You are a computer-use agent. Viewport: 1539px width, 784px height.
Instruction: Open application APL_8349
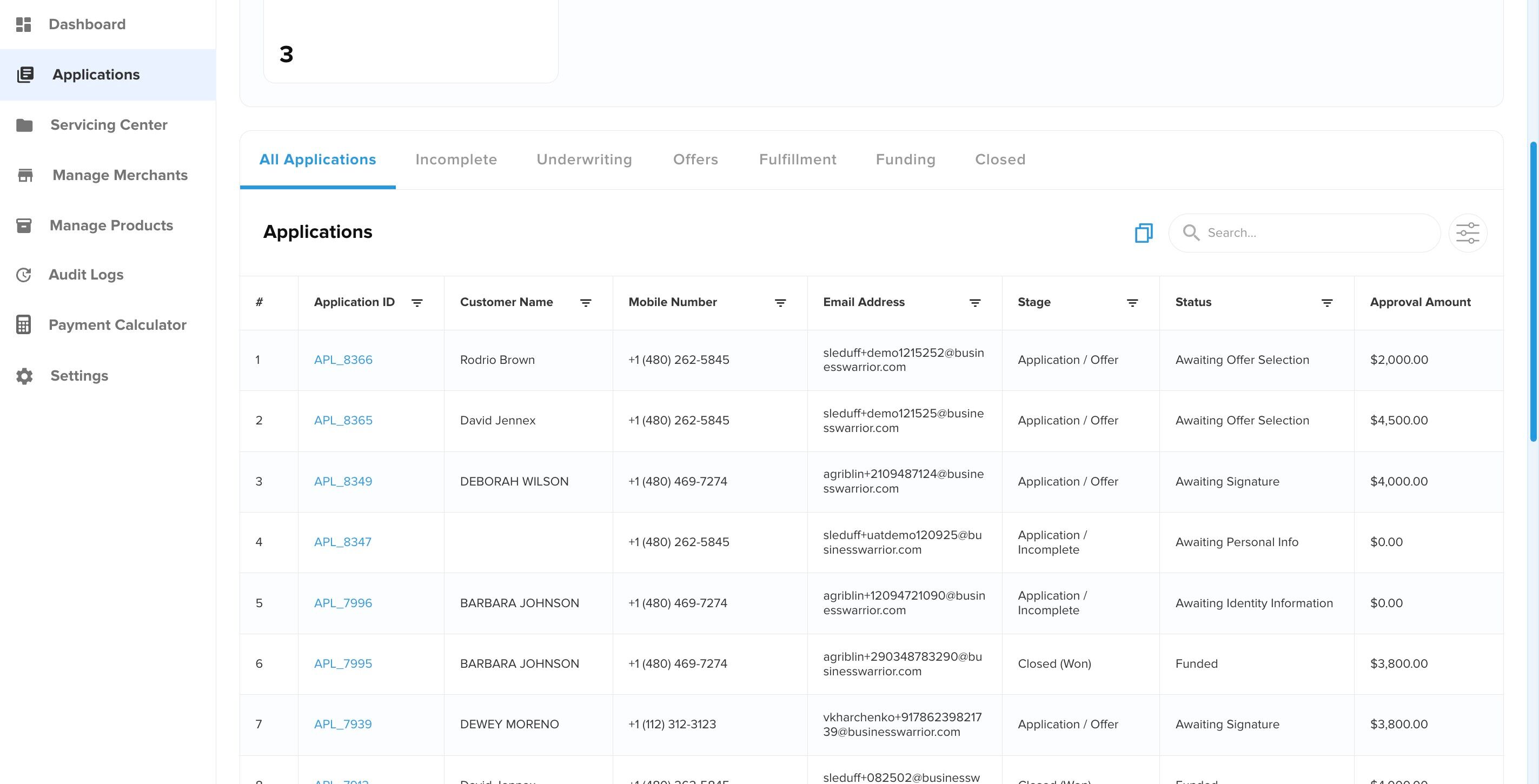[343, 482]
